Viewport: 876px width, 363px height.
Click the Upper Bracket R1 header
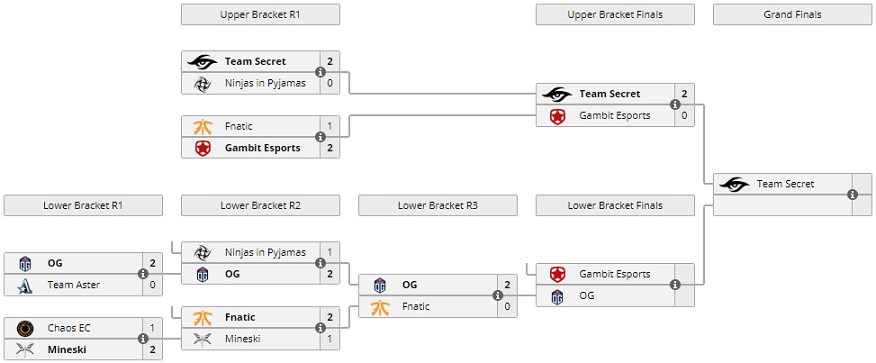(x=260, y=15)
